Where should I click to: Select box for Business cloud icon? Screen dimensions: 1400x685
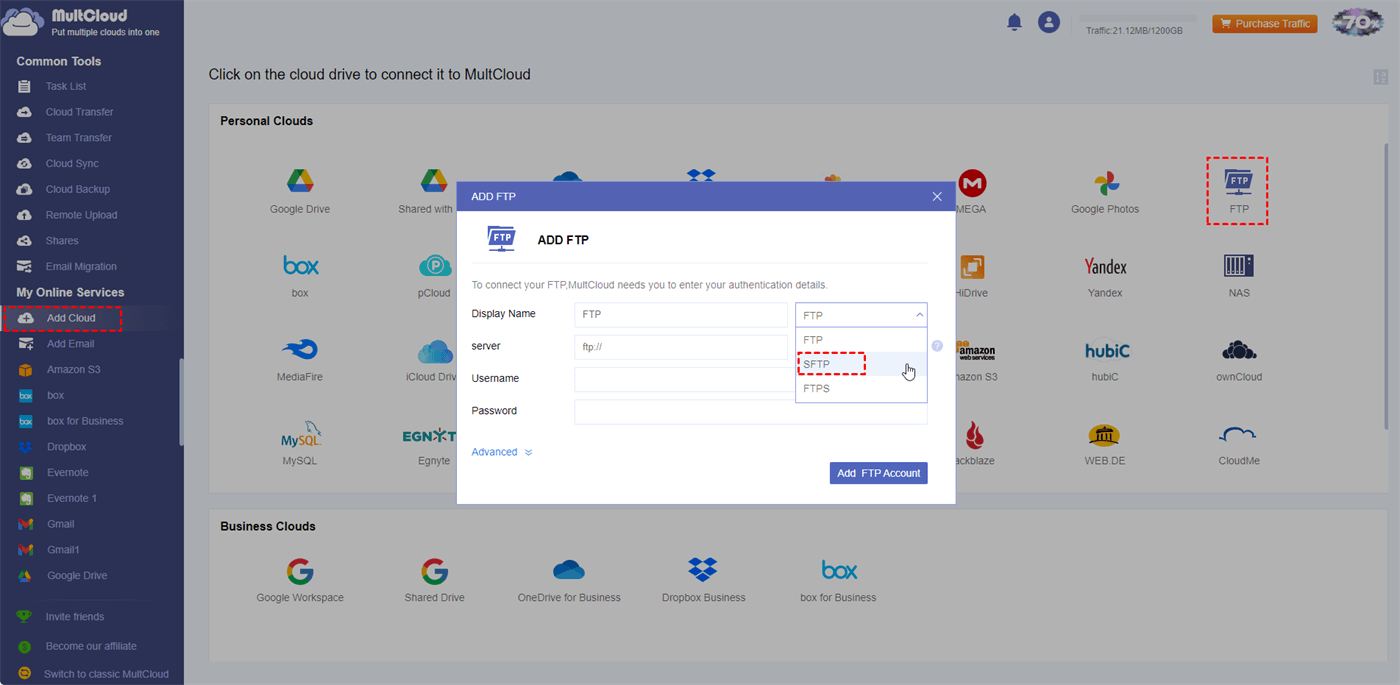coord(839,570)
